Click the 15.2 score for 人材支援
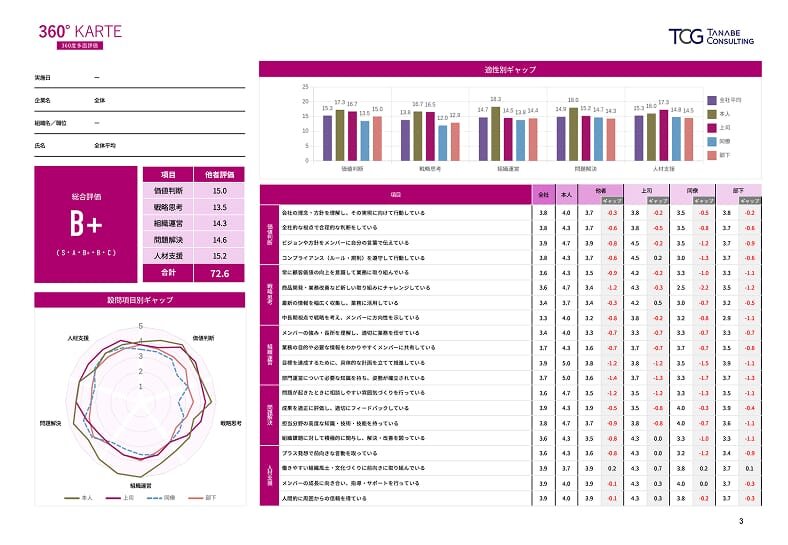The width and height of the screenshot is (788, 545). tap(220, 256)
